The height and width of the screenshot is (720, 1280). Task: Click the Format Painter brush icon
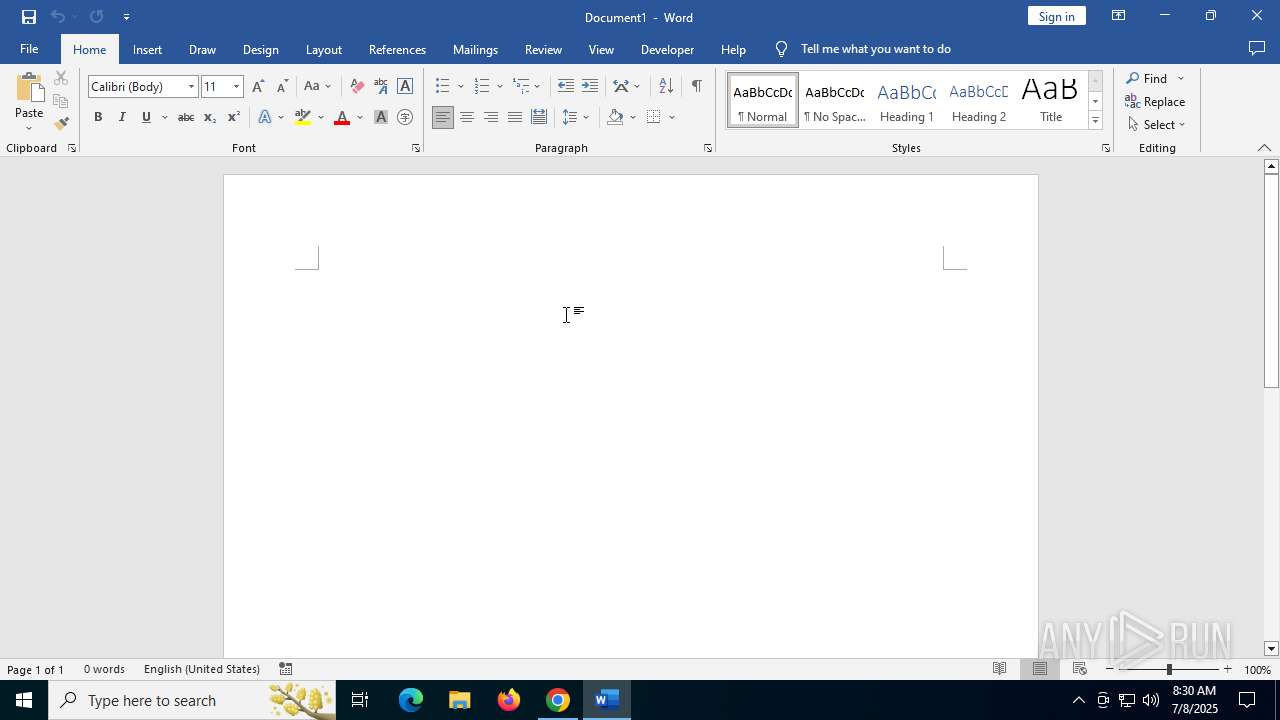click(61, 124)
